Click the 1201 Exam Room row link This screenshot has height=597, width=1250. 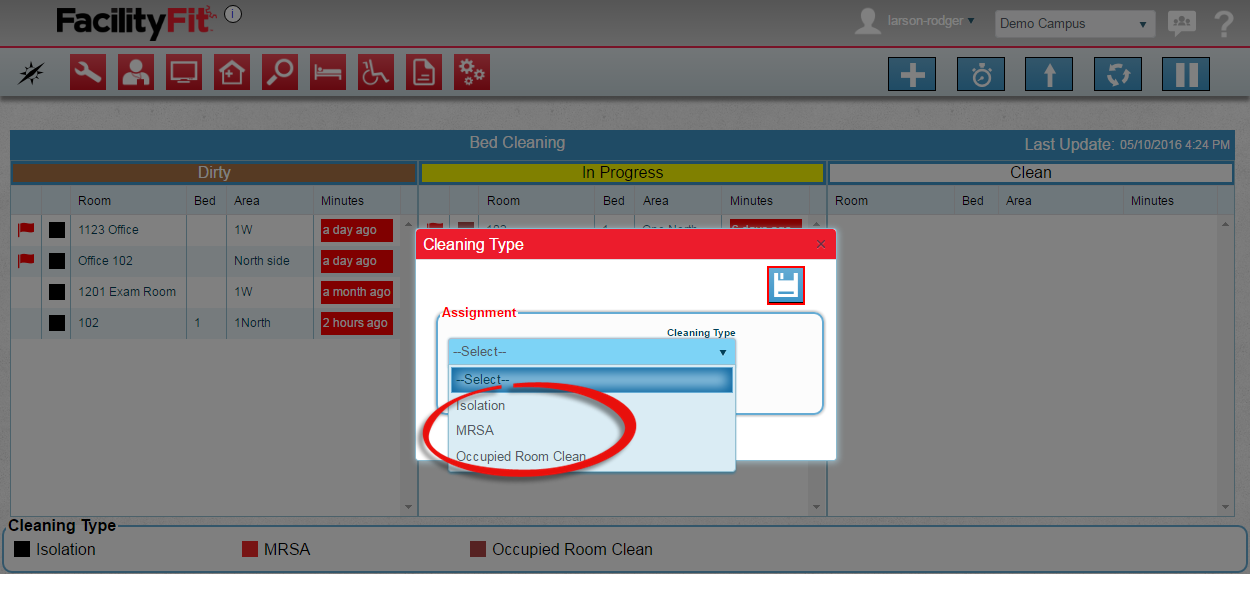coord(127,292)
